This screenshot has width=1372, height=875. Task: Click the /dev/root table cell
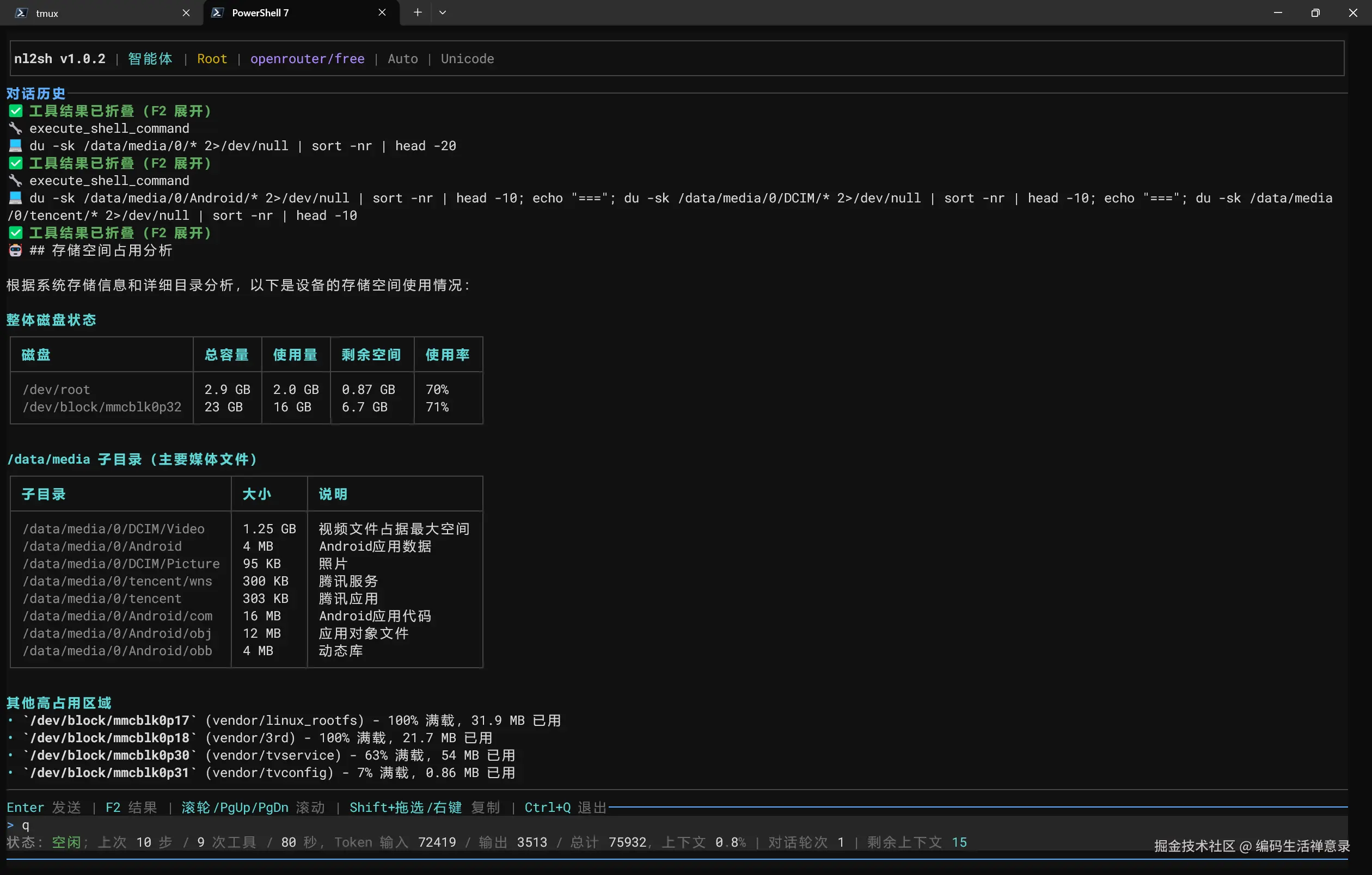pyautogui.click(x=57, y=390)
